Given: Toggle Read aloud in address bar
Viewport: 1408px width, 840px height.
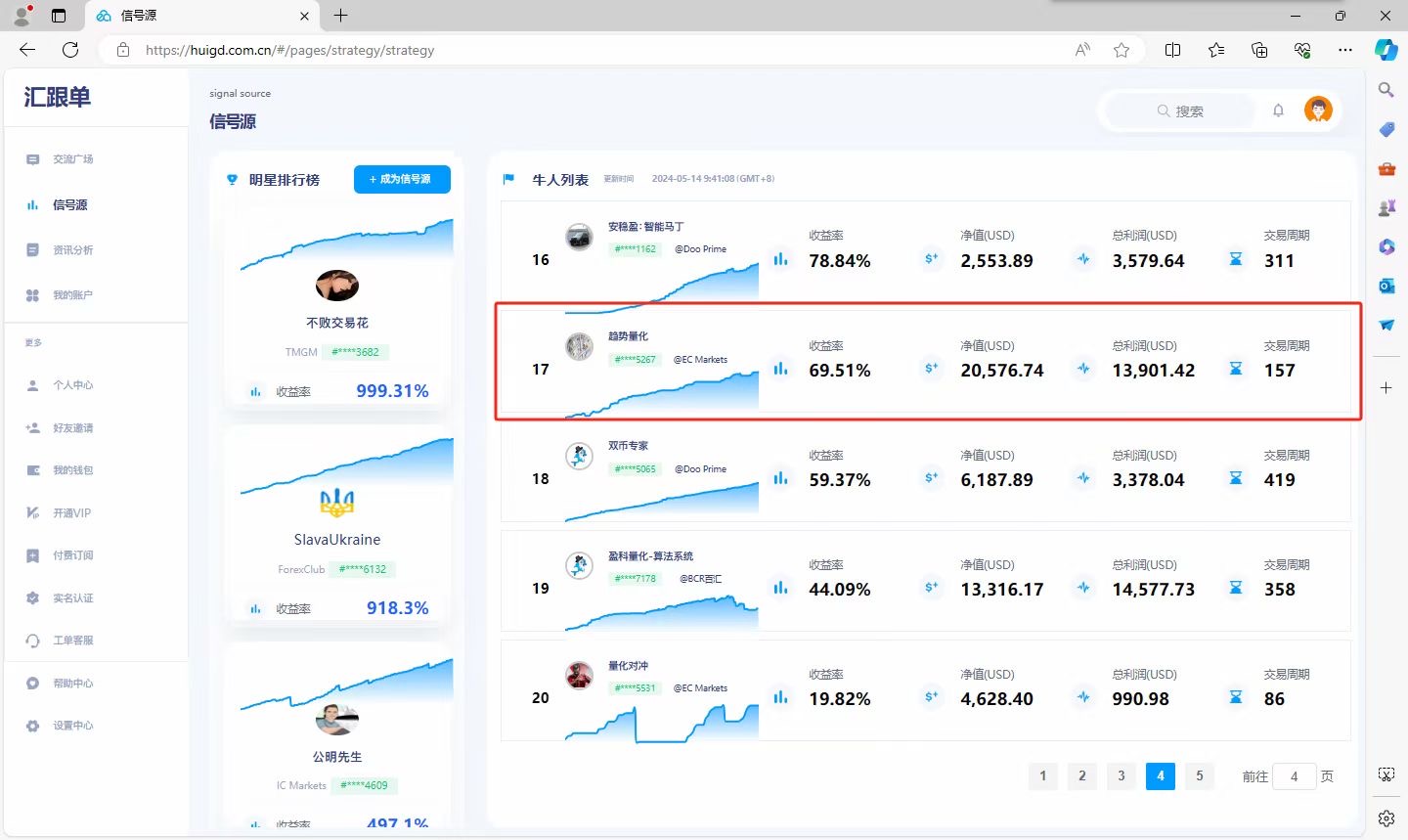Looking at the screenshot, I should [x=1082, y=50].
